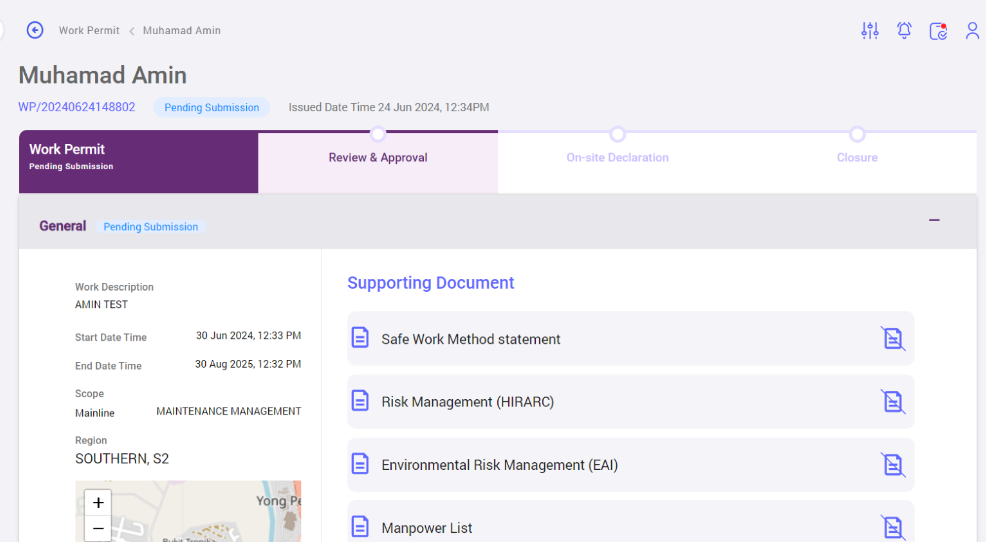Click the AMIN TEST work description value
The image size is (986, 542).
point(101,304)
